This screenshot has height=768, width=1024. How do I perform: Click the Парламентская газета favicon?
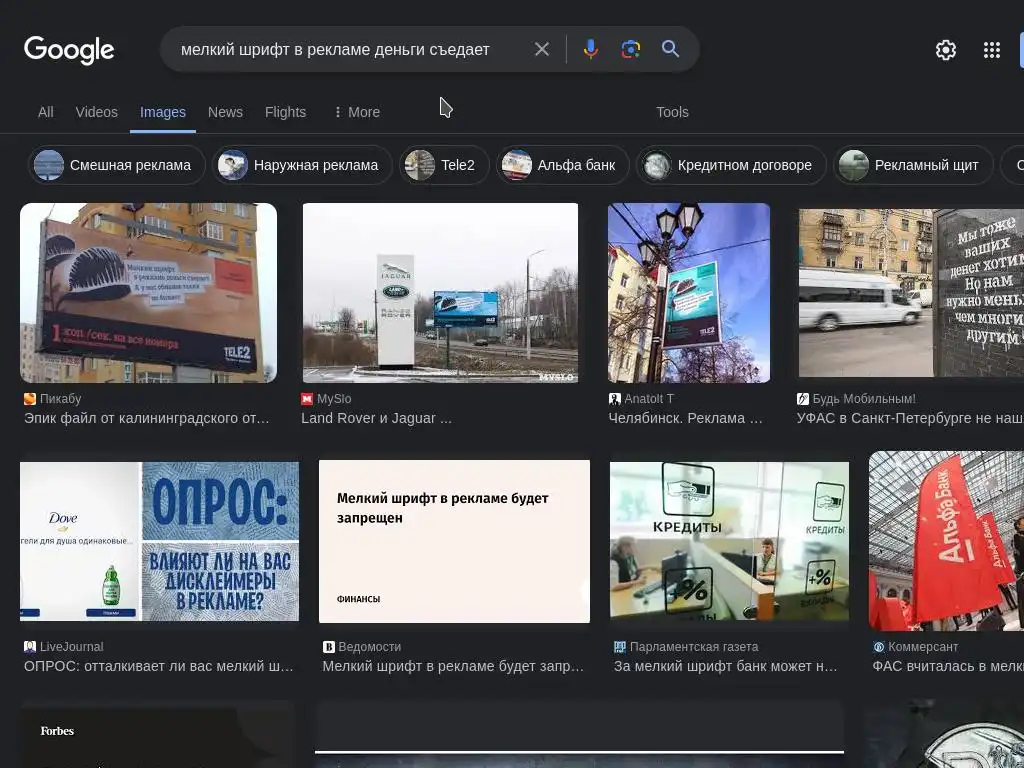[x=620, y=647]
